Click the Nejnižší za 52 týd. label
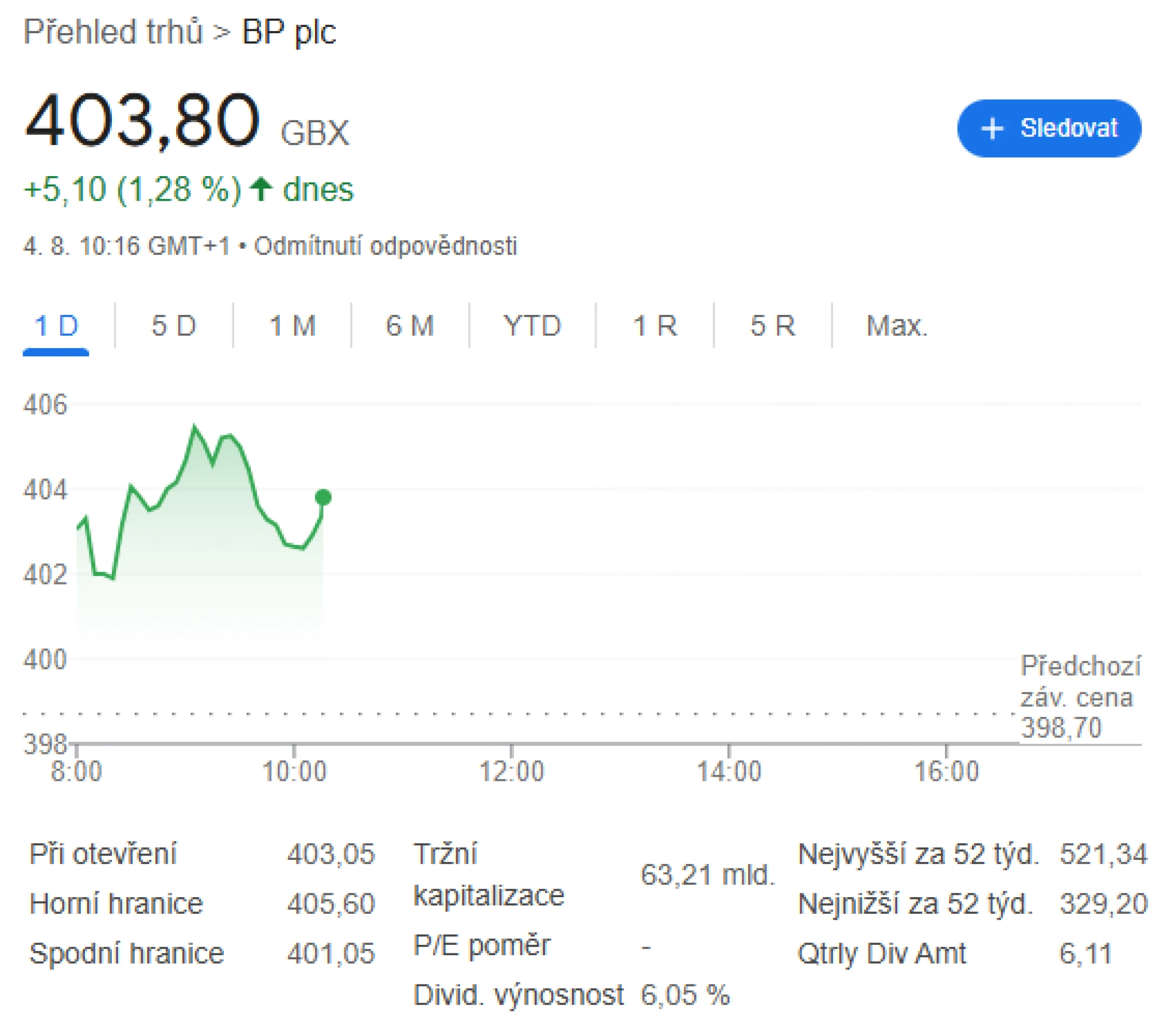Viewport: 1175px width, 1036px height. click(x=915, y=904)
